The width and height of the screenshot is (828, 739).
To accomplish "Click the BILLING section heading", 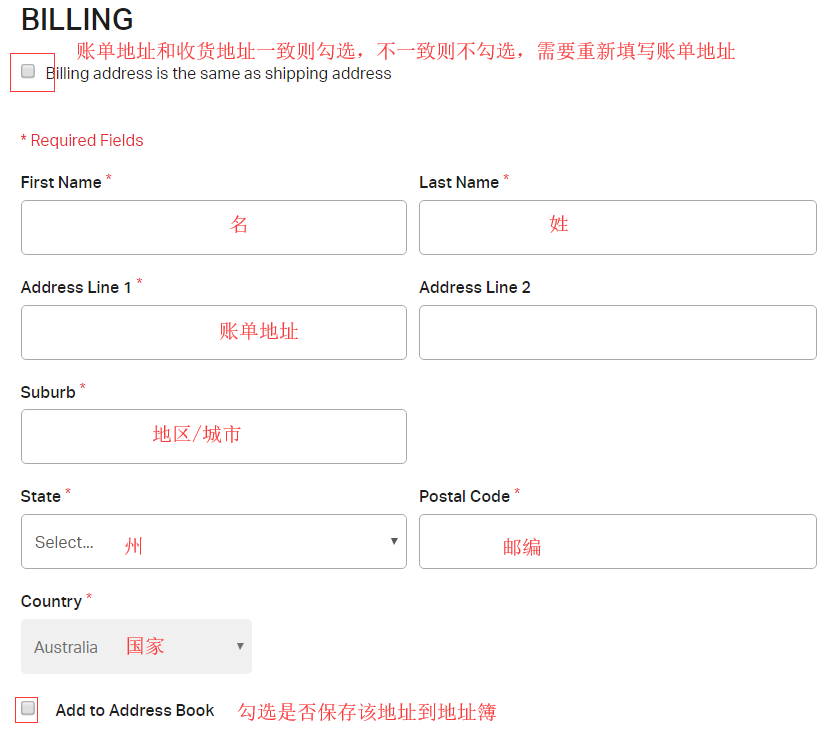I will click(x=77, y=20).
